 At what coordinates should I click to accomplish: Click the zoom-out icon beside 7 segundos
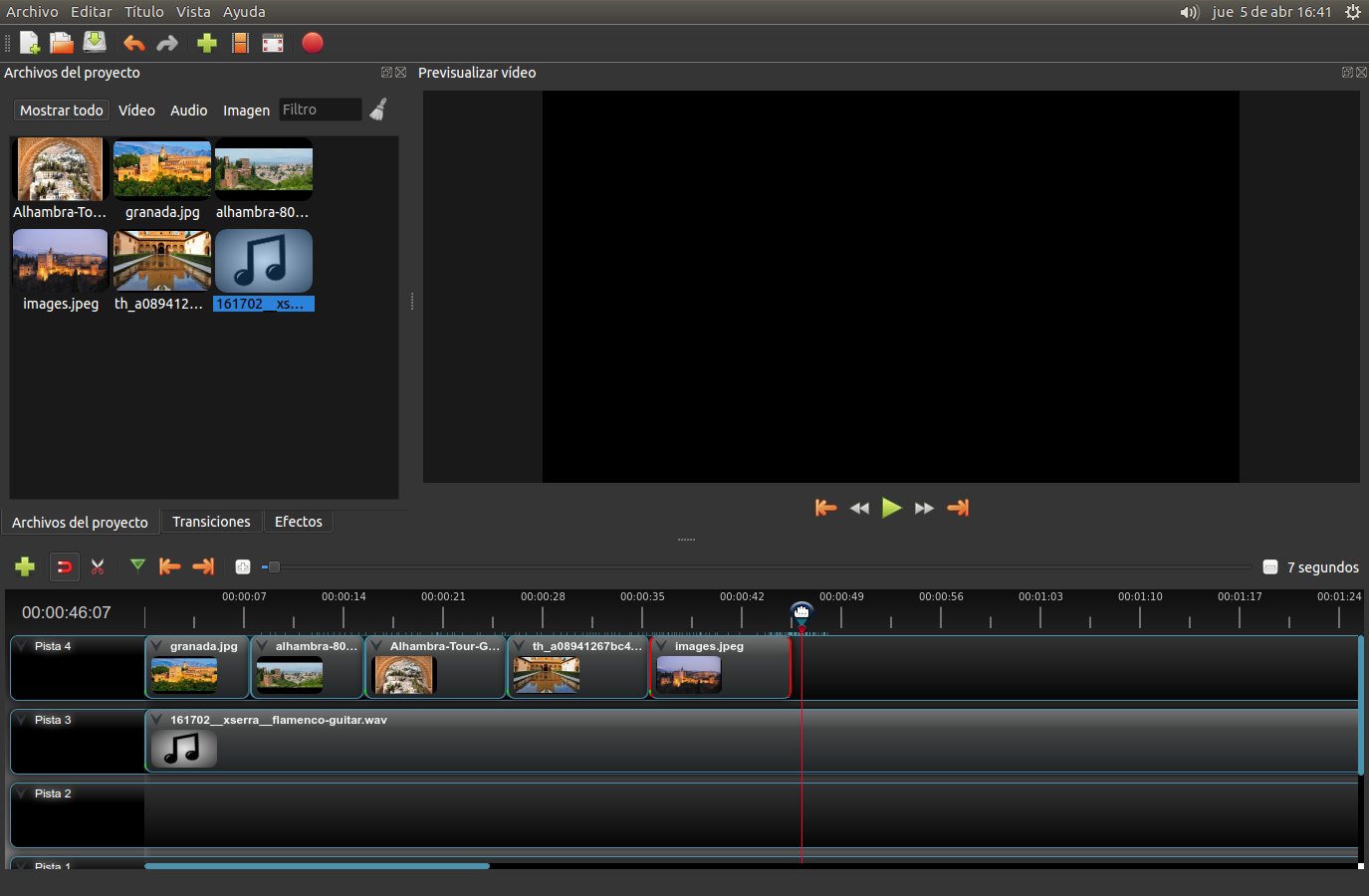[x=1270, y=566]
